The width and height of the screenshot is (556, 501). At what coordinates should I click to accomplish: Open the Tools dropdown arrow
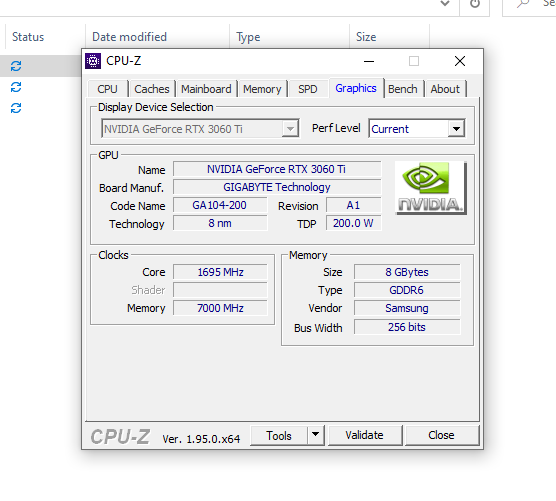[315, 435]
